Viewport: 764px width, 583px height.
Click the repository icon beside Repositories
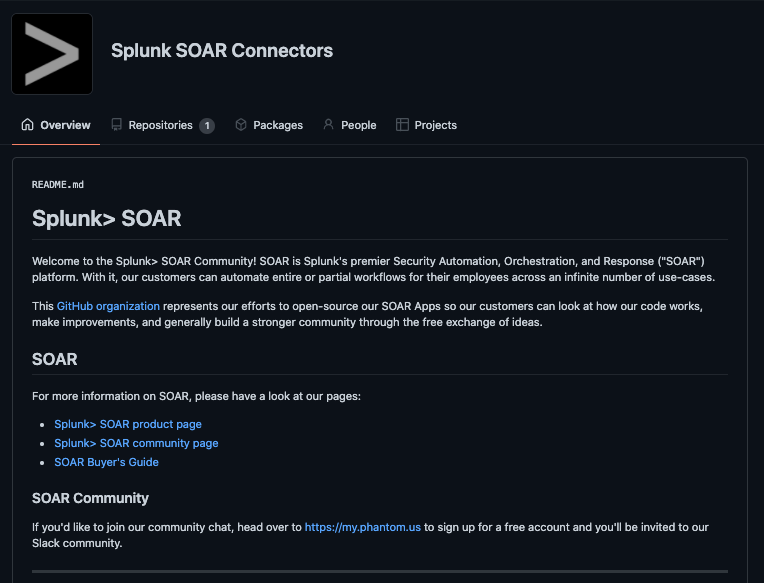point(116,125)
